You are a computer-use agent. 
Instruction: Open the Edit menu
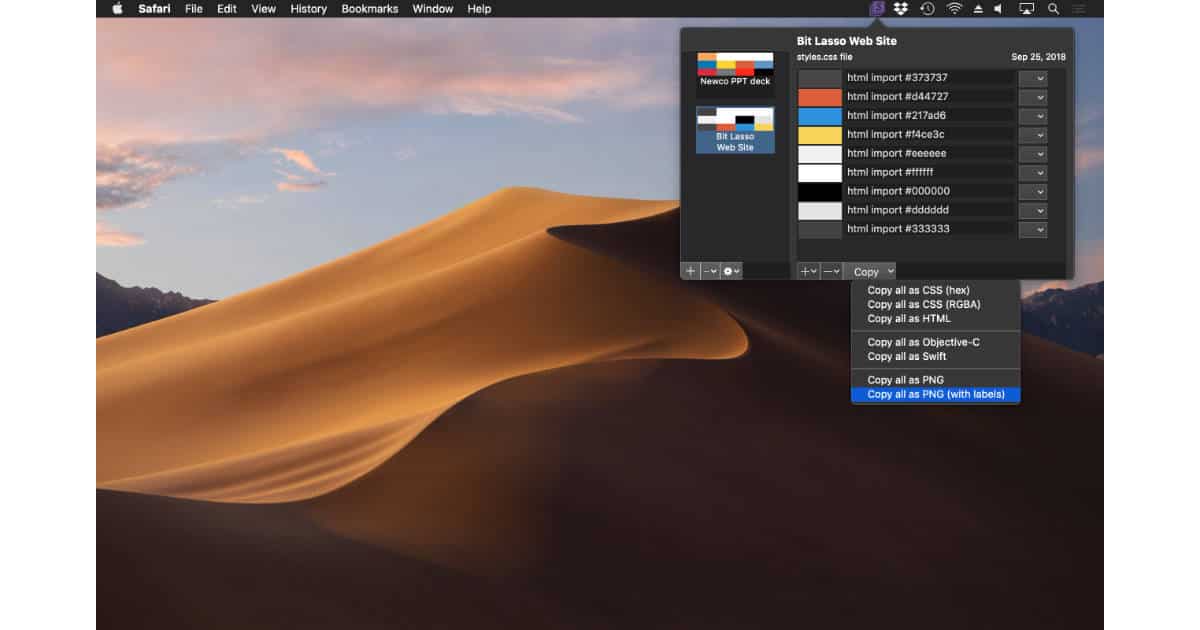point(227,9)
